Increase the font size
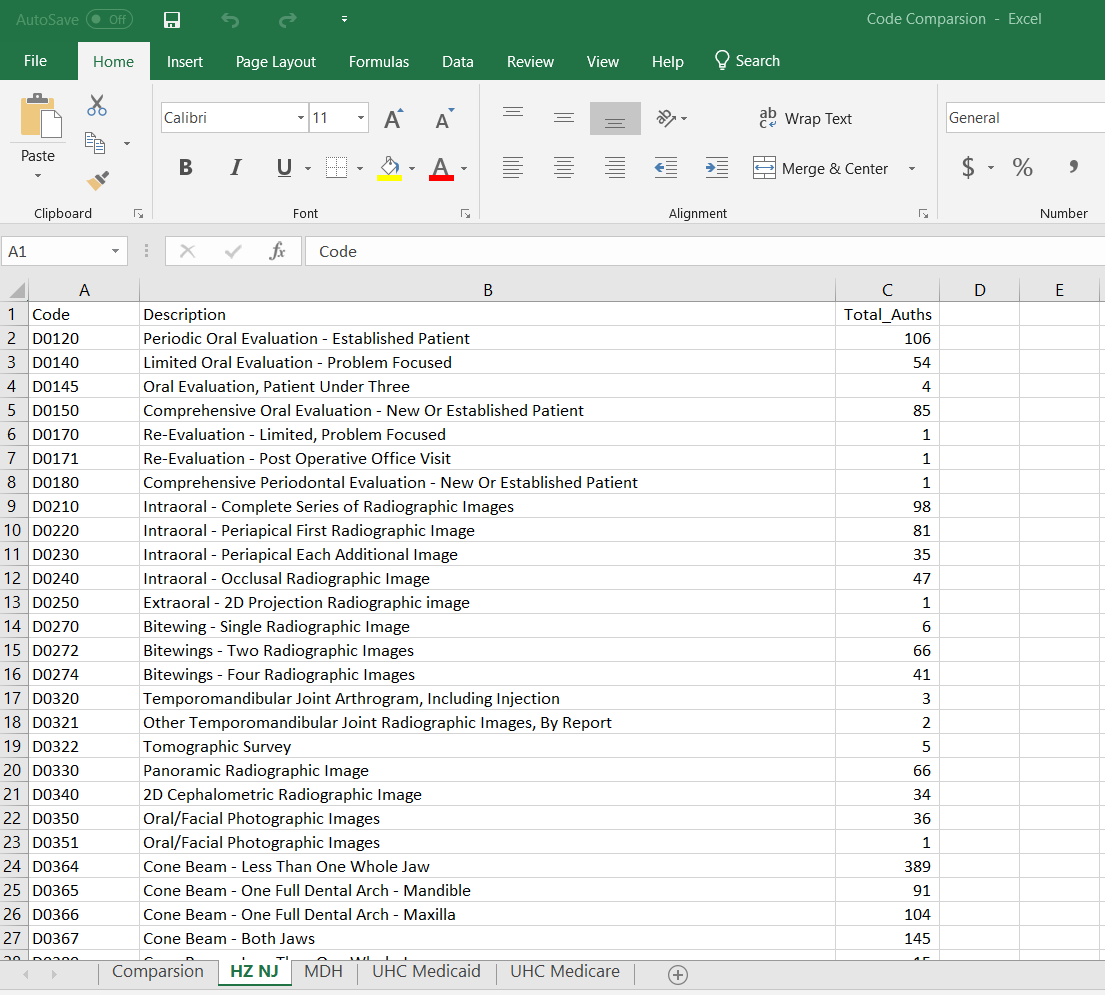 [391, 115]
